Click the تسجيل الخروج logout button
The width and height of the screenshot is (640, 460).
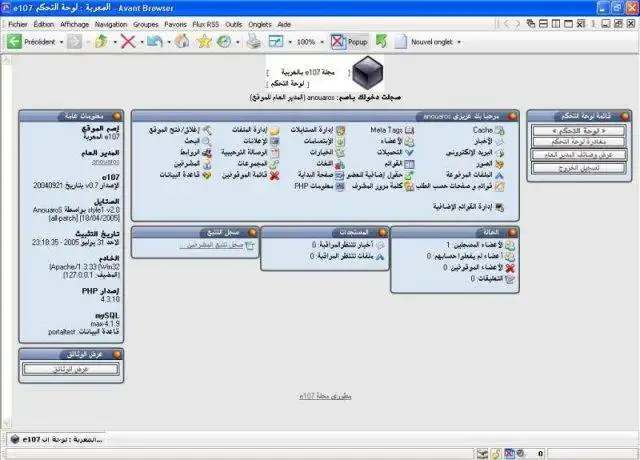(579, 168)
